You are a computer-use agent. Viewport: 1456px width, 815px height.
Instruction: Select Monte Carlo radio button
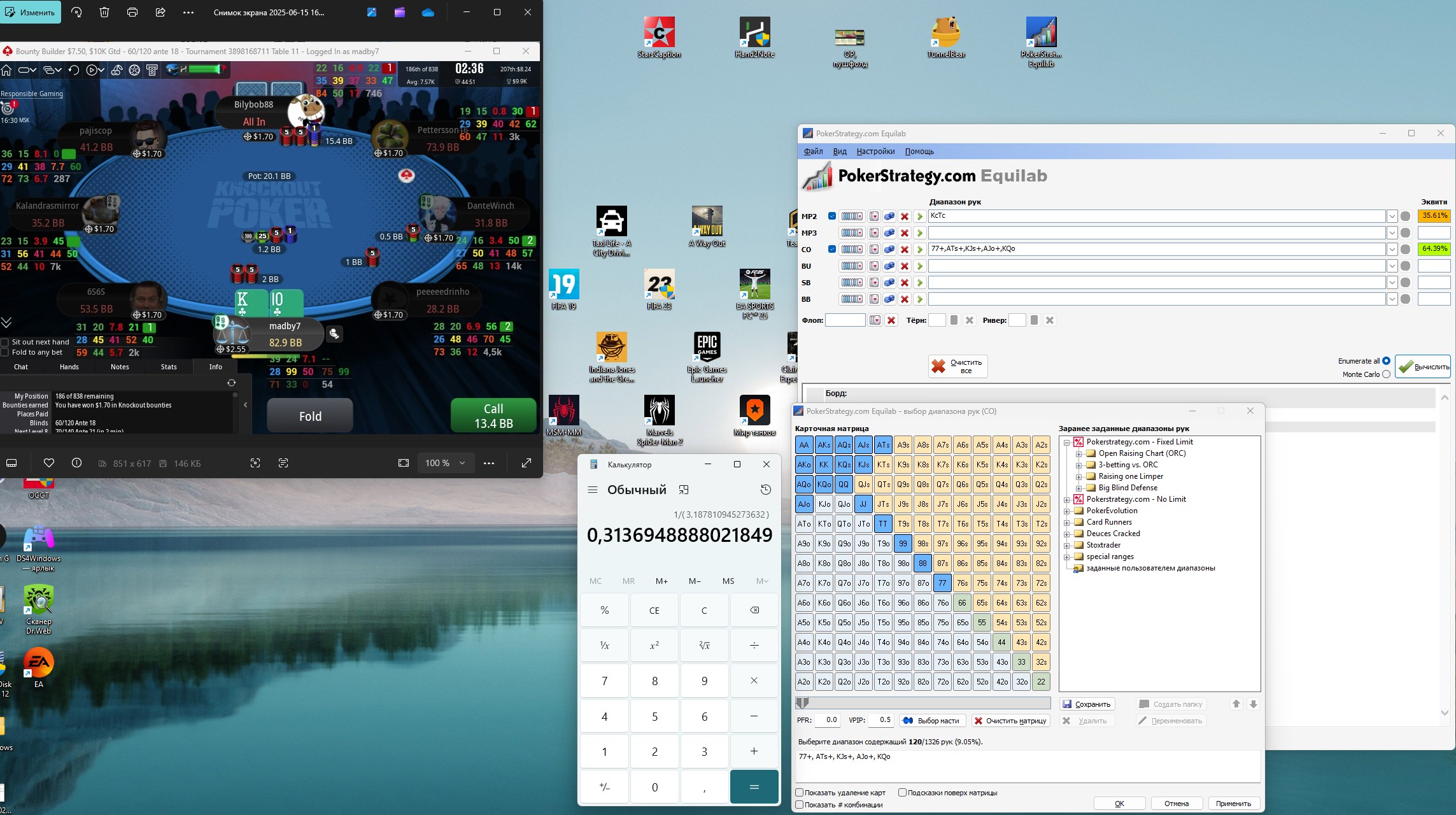pyautogui.click(x=1386, y=374)
